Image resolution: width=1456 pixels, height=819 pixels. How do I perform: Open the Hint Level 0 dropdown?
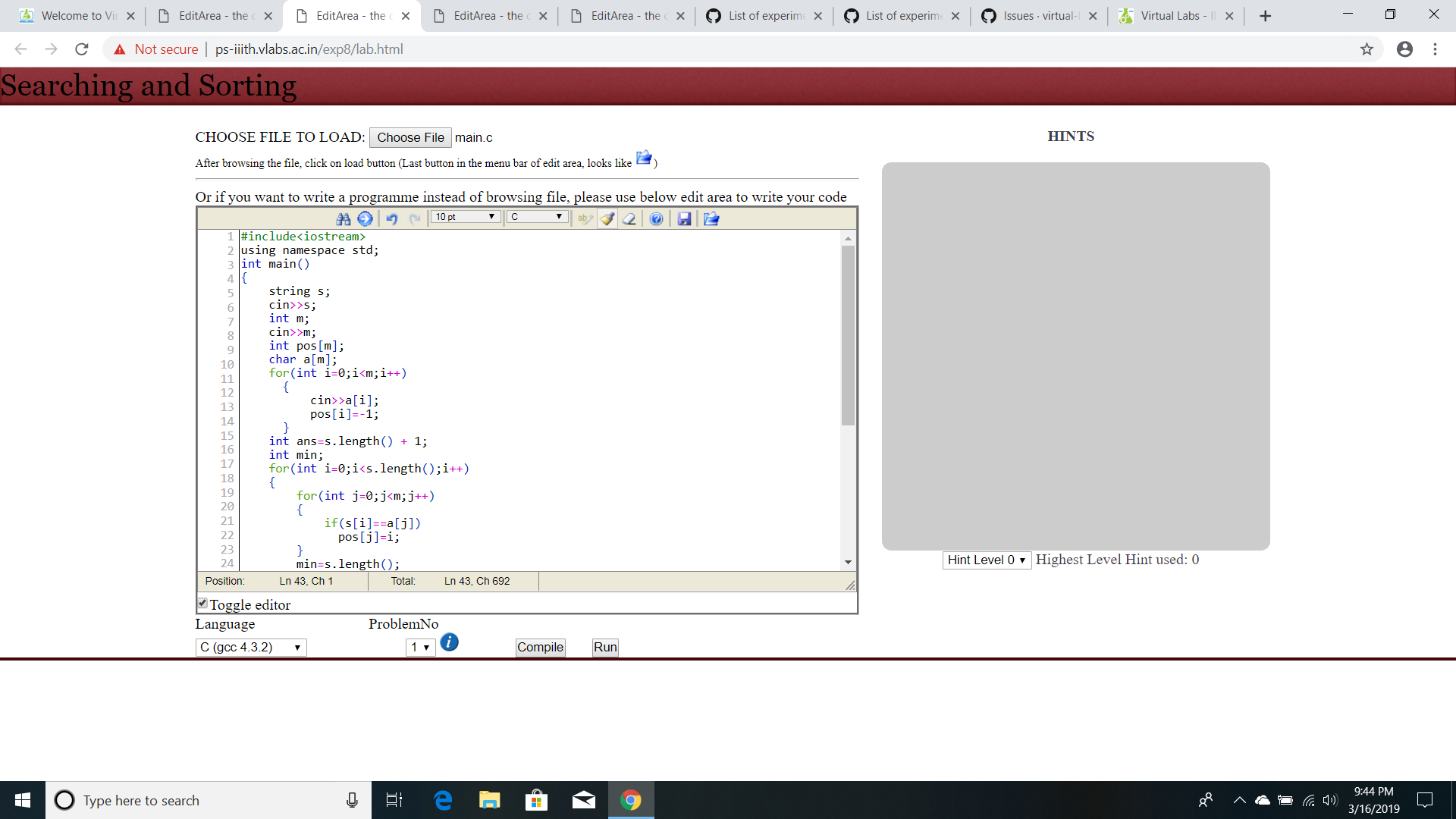point(987,560)
